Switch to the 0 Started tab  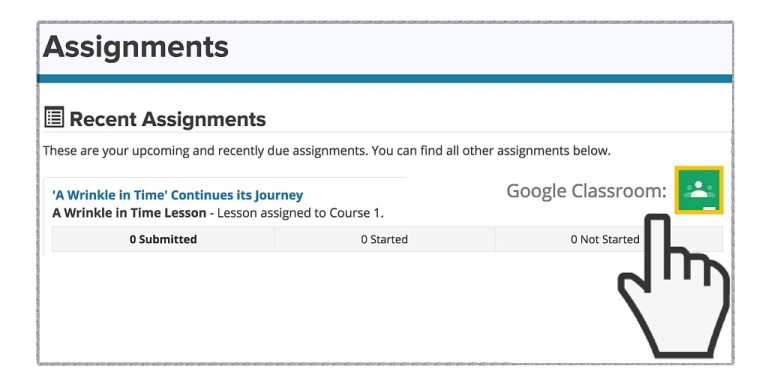point(384,239)
